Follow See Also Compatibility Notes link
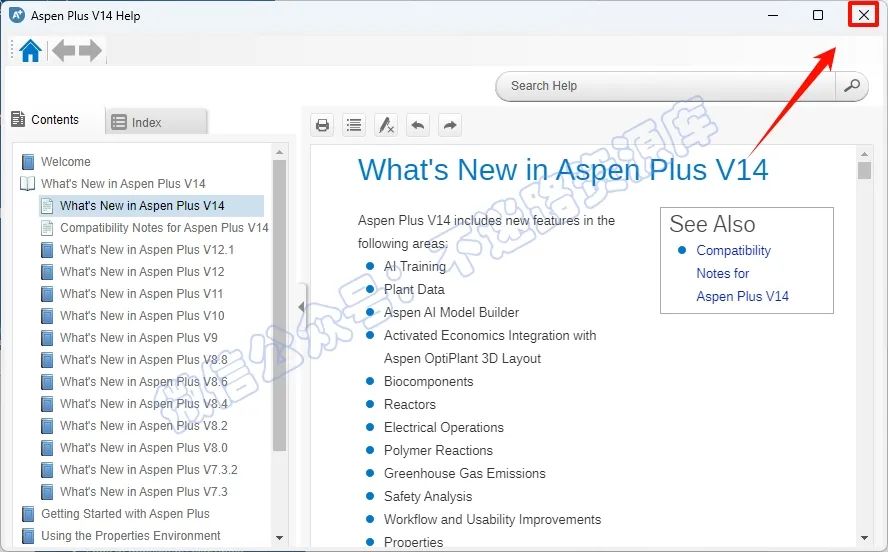 (742, 273)
